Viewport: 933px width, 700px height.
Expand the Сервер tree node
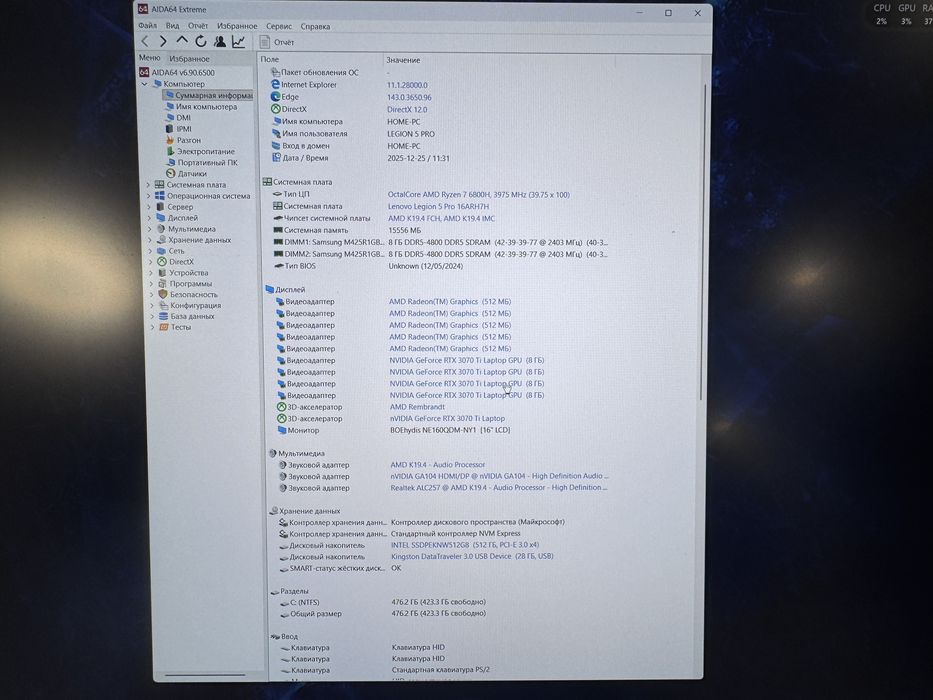(x=149, y=207)
